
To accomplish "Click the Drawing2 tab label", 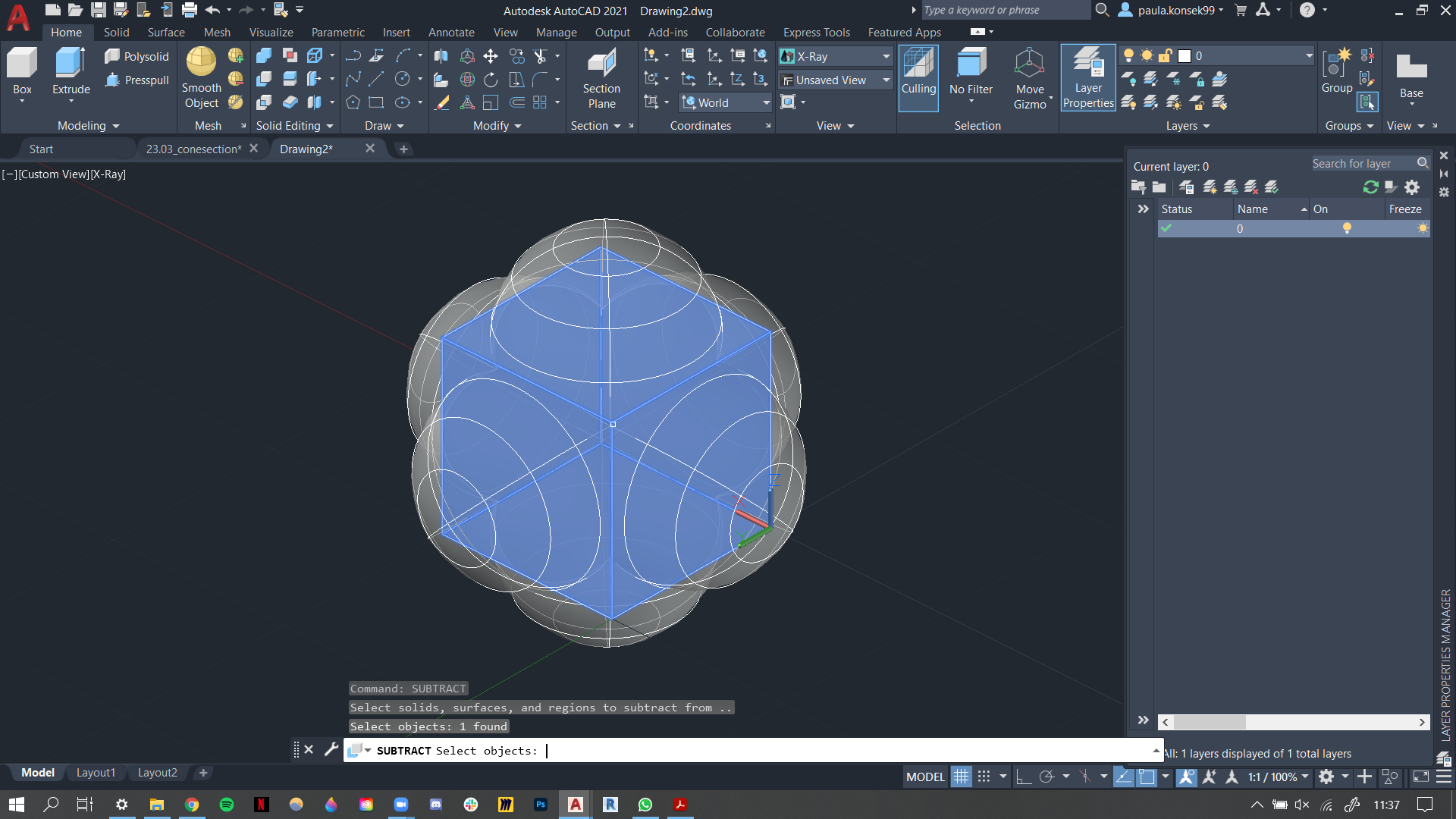I will coord(303,149).
